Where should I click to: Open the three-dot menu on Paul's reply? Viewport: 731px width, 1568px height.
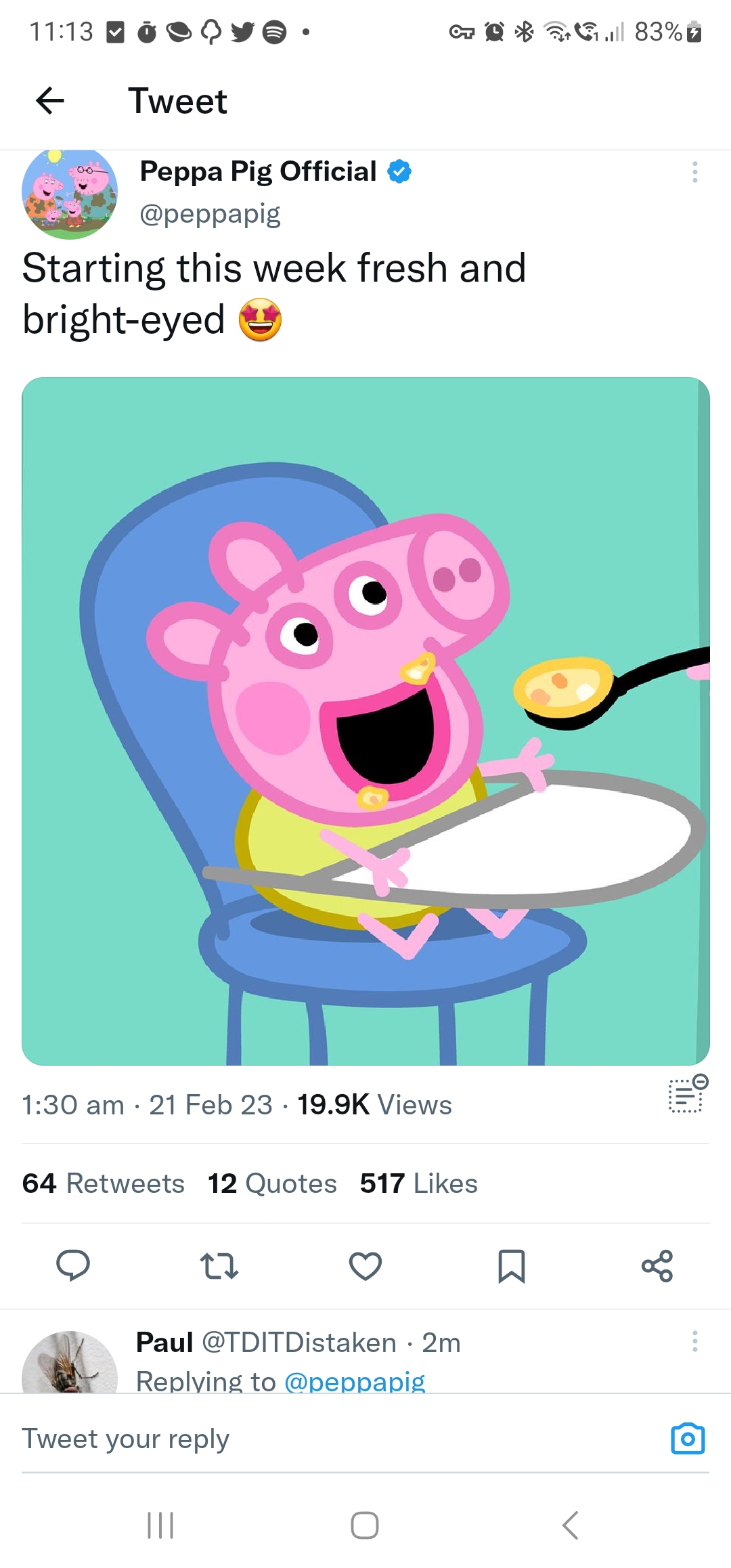pyautogui.click(x=694, y=1341)
